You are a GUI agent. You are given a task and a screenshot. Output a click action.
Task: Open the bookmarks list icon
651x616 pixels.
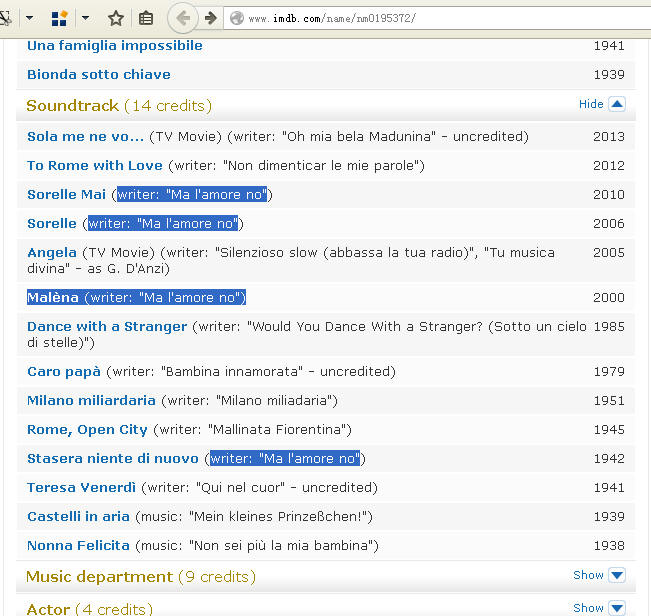click(x=146, y=18)
